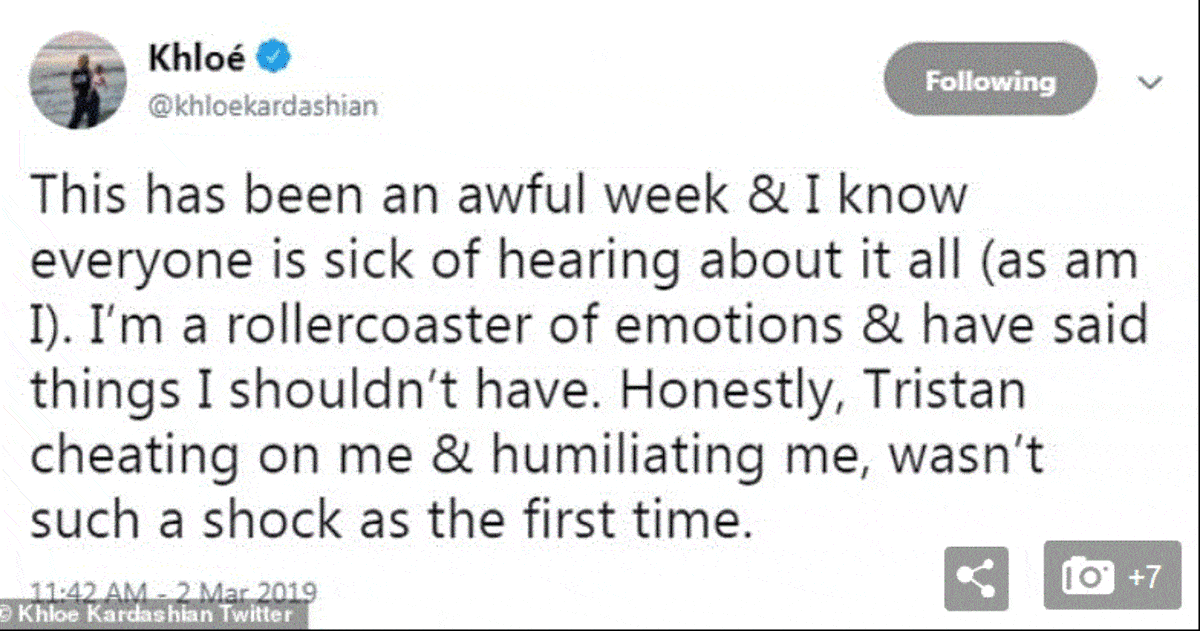Click the tweet line starting "This has been"
The width and height of the screenshot is (1200, 631).
[x=498, y=196]
